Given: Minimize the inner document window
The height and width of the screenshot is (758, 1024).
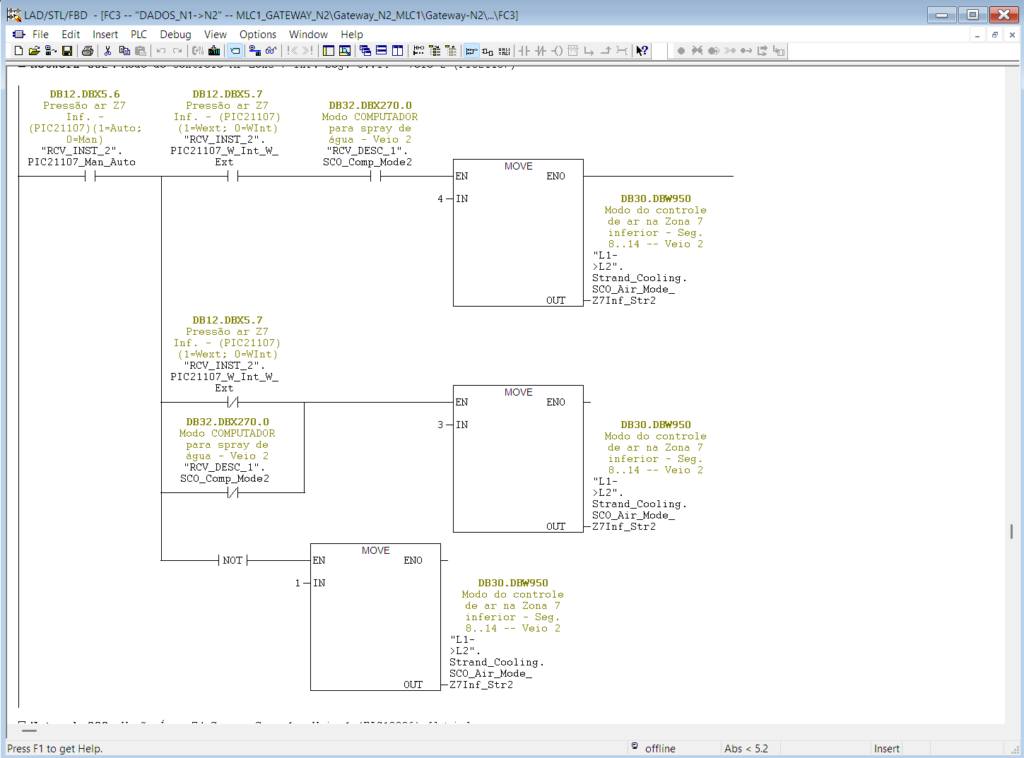Looking at the screenshot, I should (x=977, y=35).
